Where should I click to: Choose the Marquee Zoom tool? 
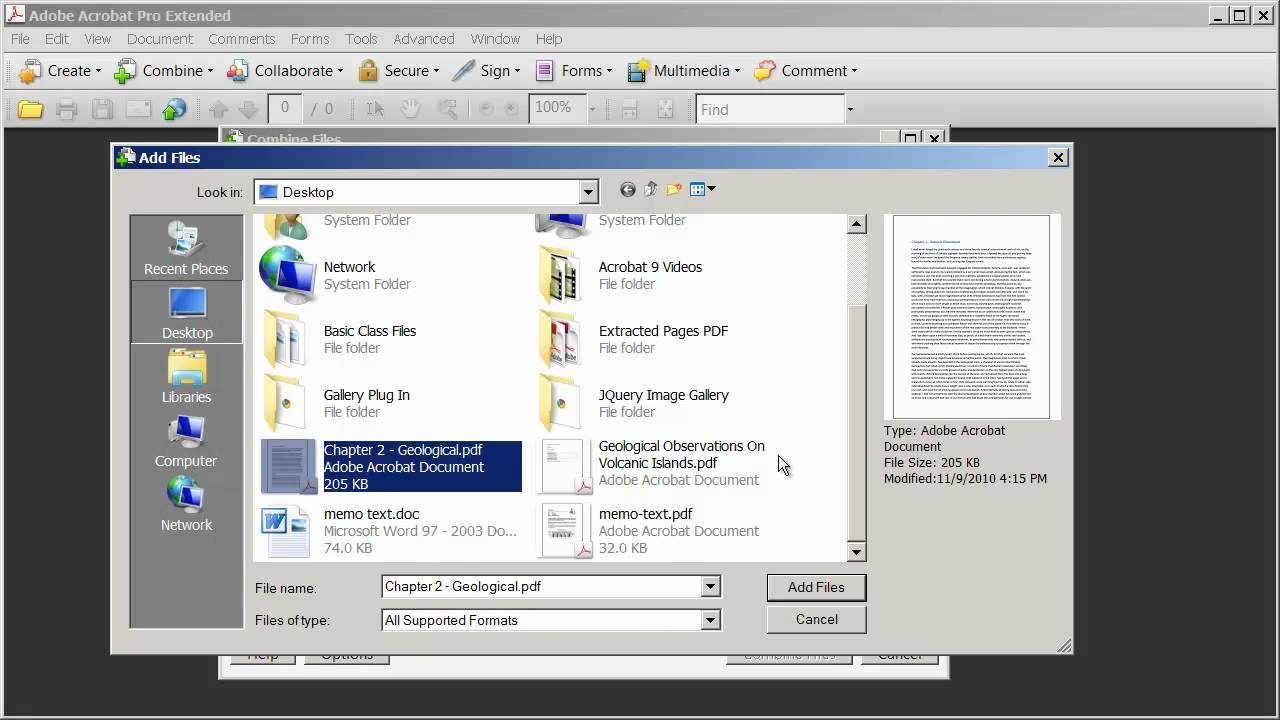pos(447,109)
